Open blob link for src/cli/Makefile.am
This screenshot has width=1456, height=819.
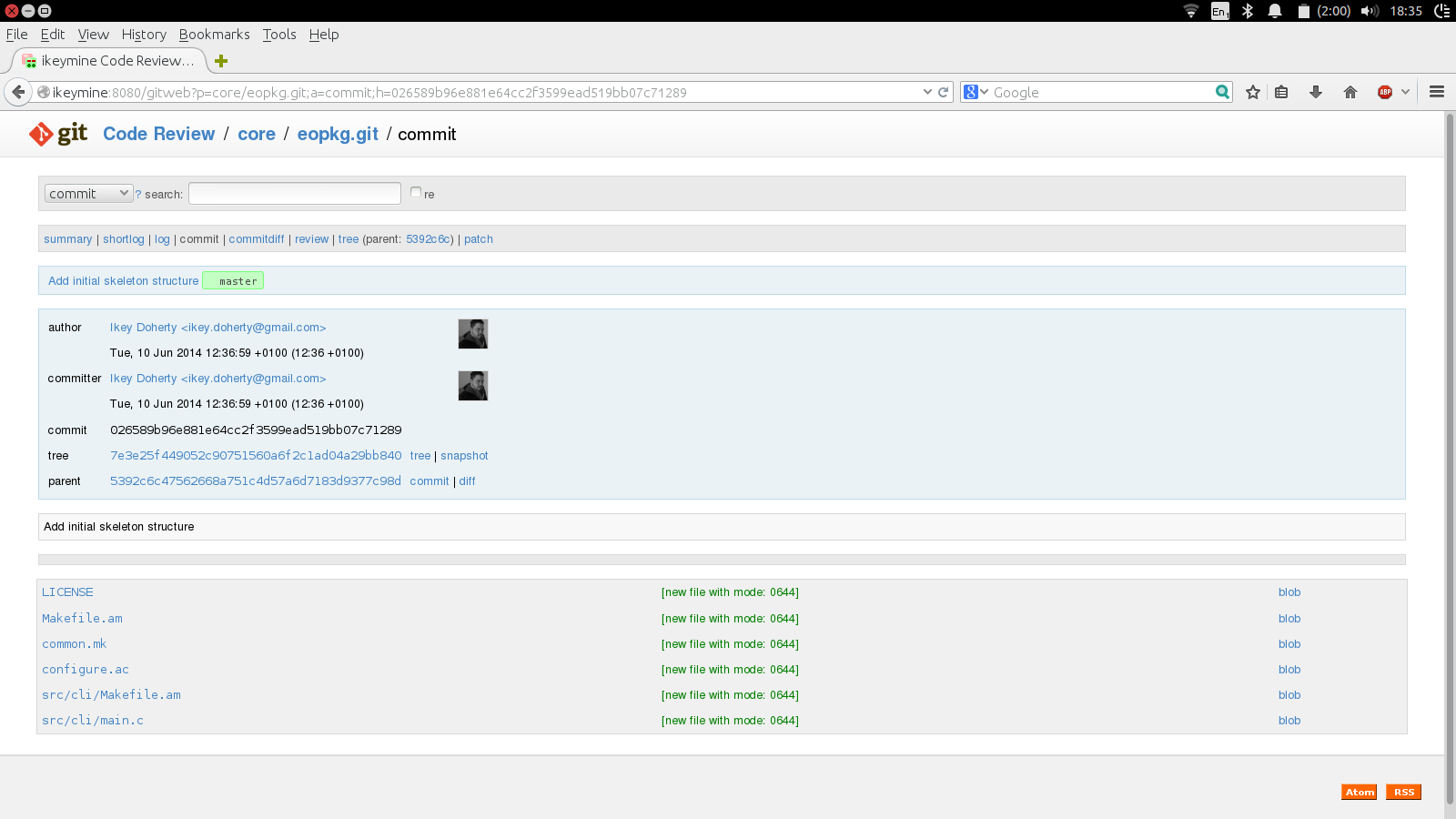(x=1289, y=695)
